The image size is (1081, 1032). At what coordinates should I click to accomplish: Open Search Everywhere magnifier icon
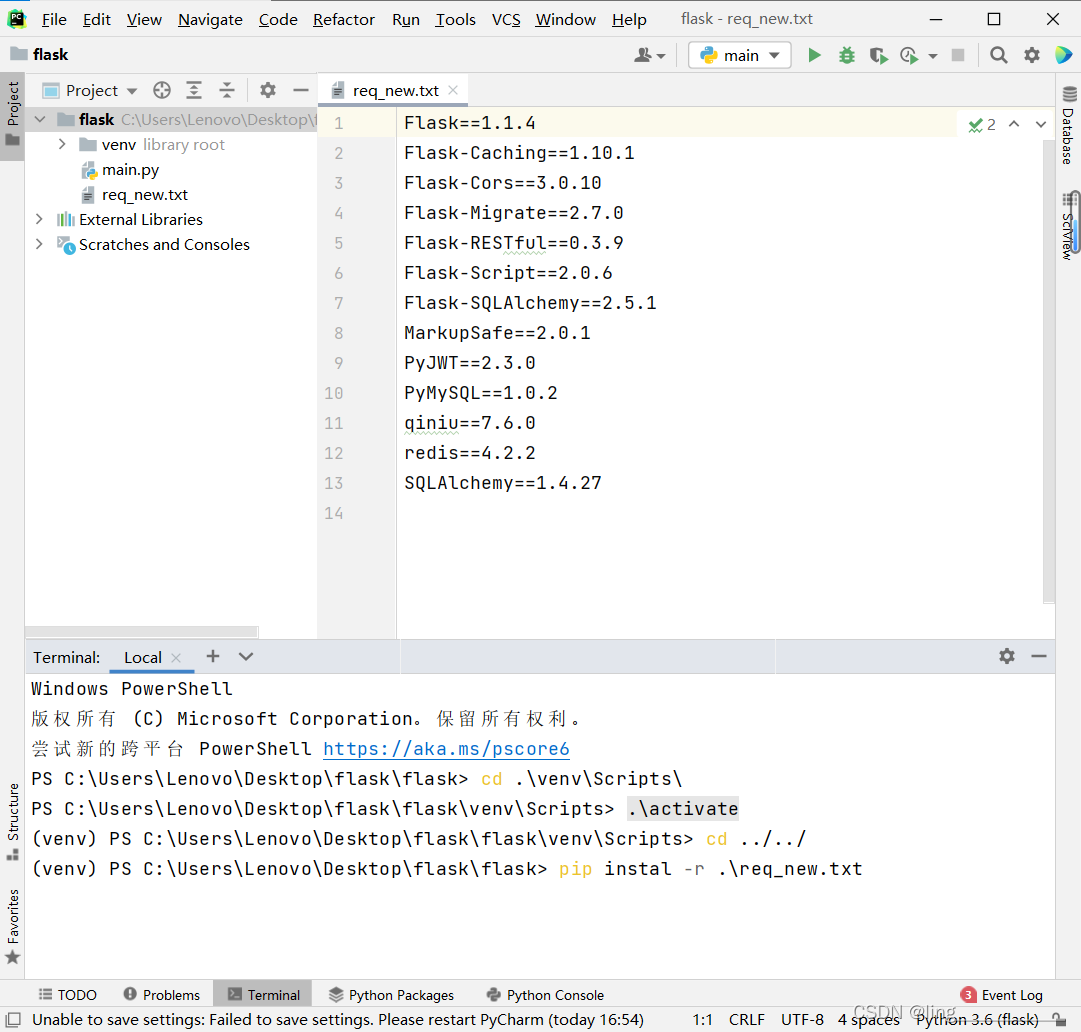(998, 55)
